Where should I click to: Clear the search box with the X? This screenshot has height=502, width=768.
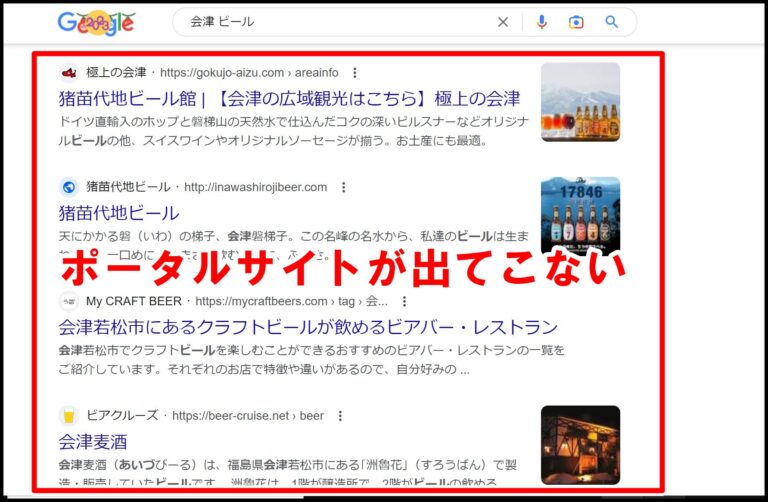503,22
